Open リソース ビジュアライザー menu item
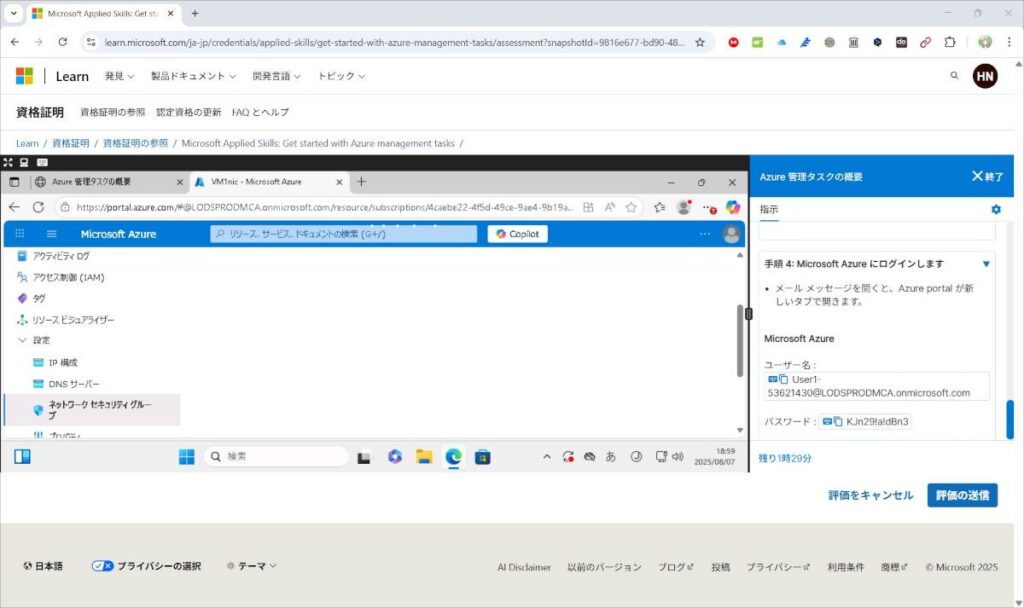 click(65, 320)
